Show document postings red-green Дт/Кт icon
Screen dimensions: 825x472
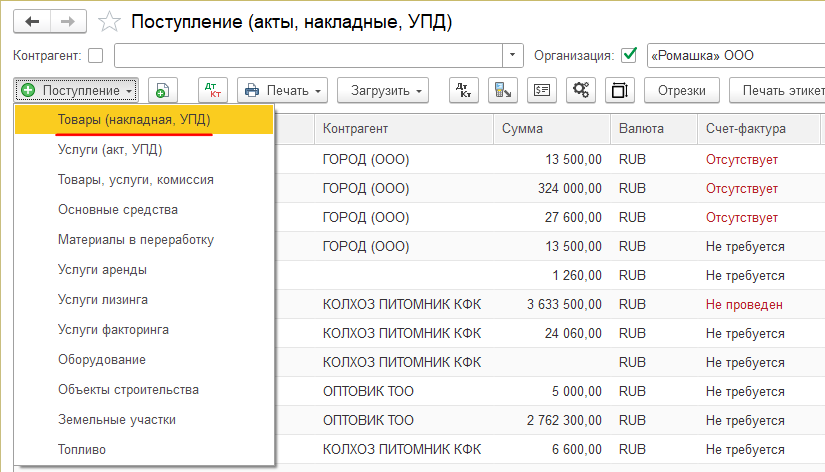pyautogui.click(x=213, y=90)
